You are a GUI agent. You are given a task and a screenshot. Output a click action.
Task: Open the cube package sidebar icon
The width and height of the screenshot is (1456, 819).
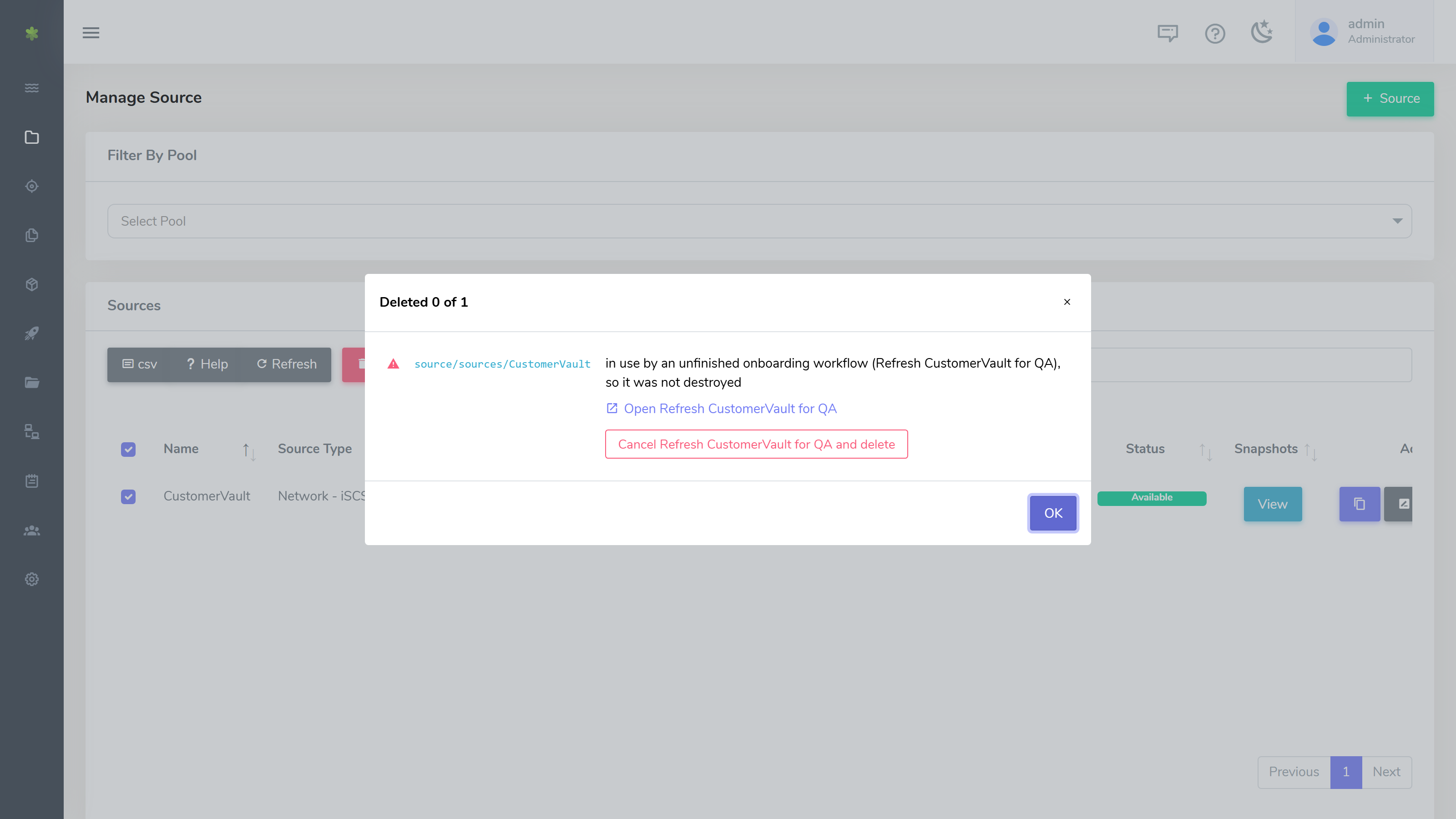tap(32, 284)
